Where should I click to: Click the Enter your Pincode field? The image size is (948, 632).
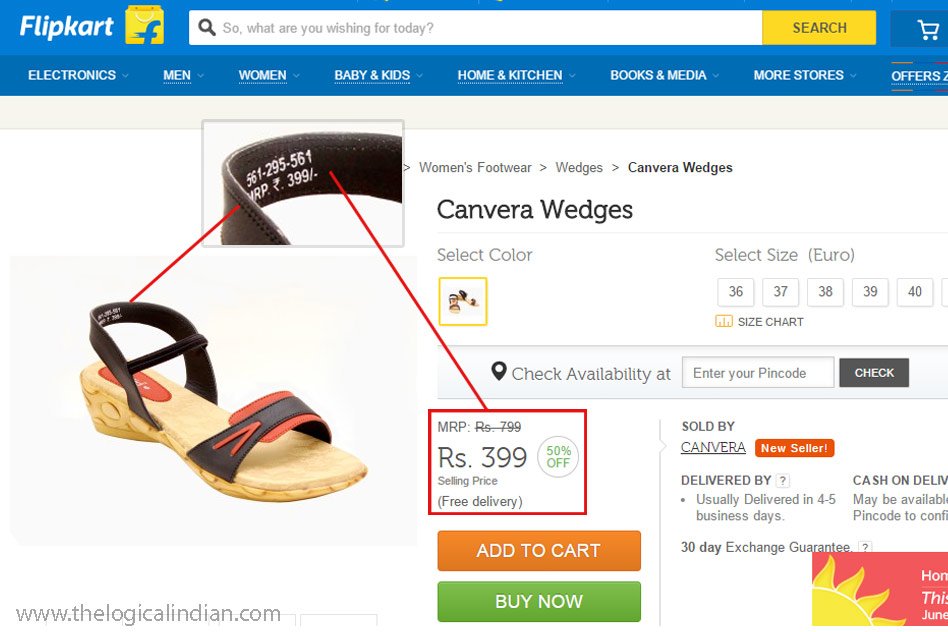coord(757,373)
